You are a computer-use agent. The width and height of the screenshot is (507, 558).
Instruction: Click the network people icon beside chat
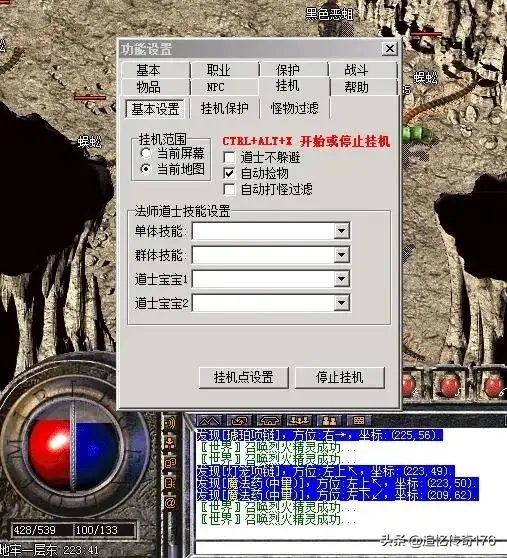(x=170, y=443)
